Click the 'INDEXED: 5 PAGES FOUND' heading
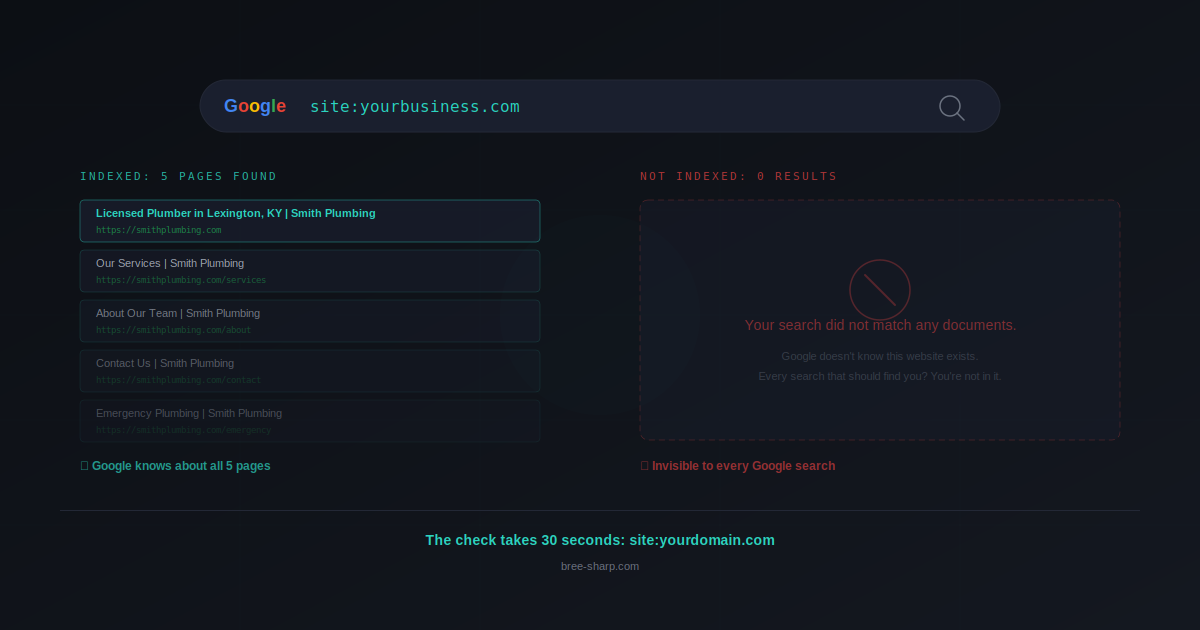The image size is (1200, 630). point(179,176)
